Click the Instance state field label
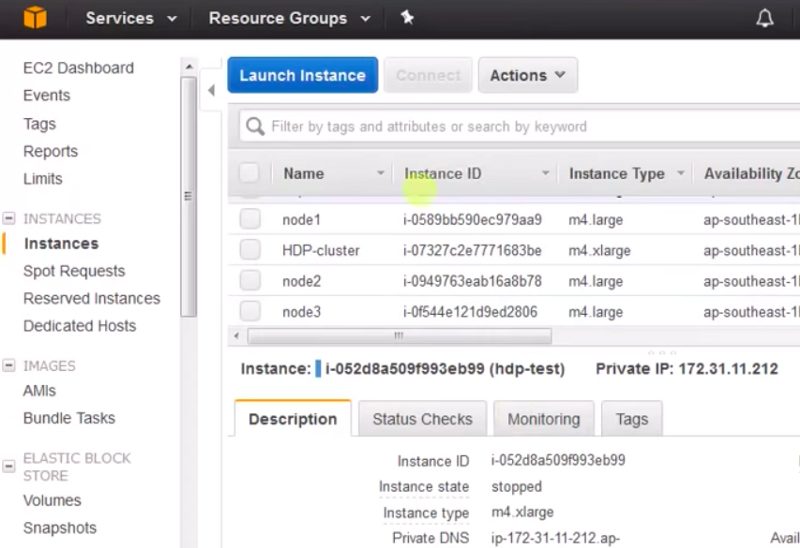 click(424, 486)
